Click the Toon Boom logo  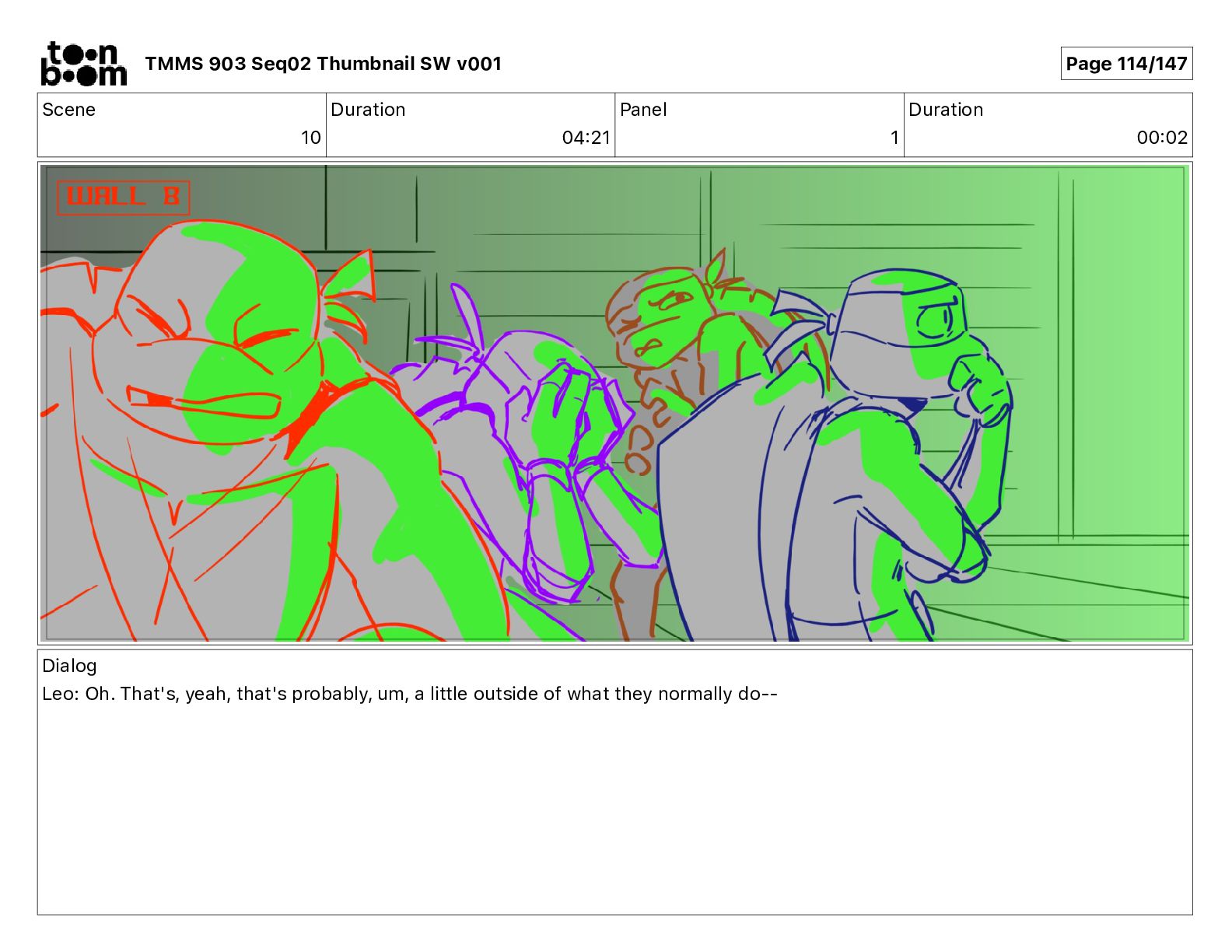tap(83, 64)
